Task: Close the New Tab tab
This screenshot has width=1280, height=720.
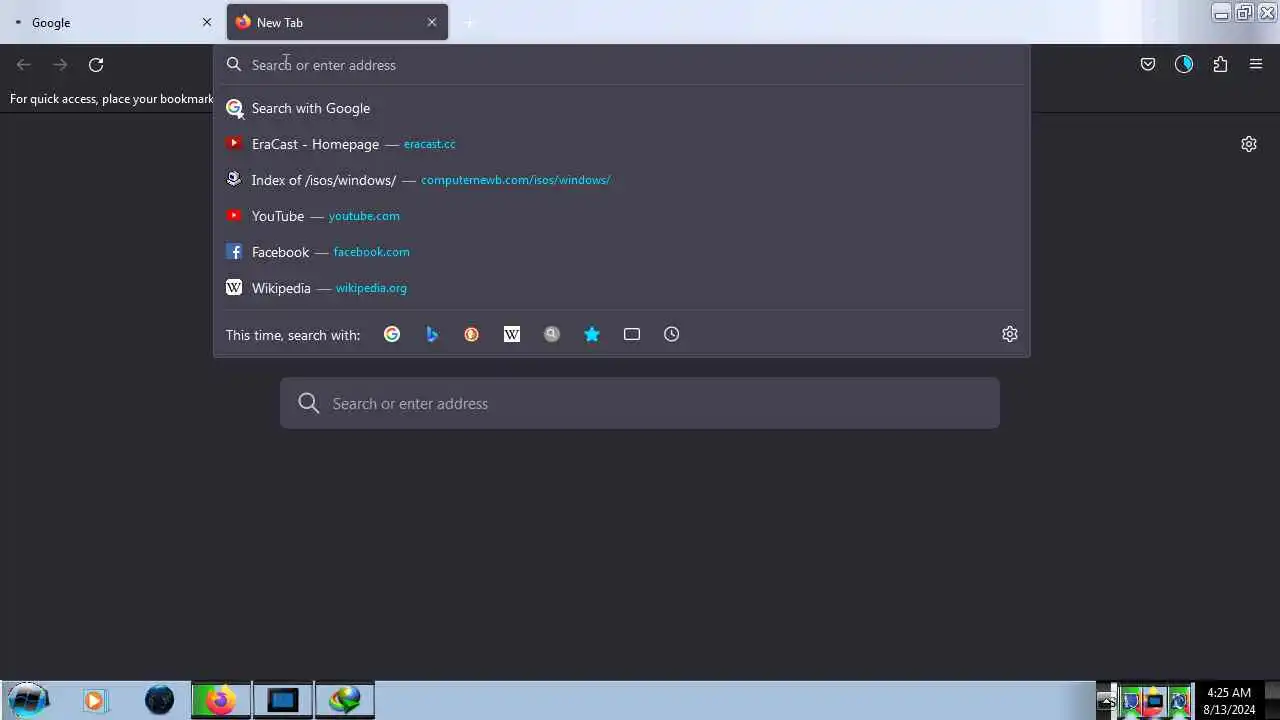Action: (x=432, y=22)
